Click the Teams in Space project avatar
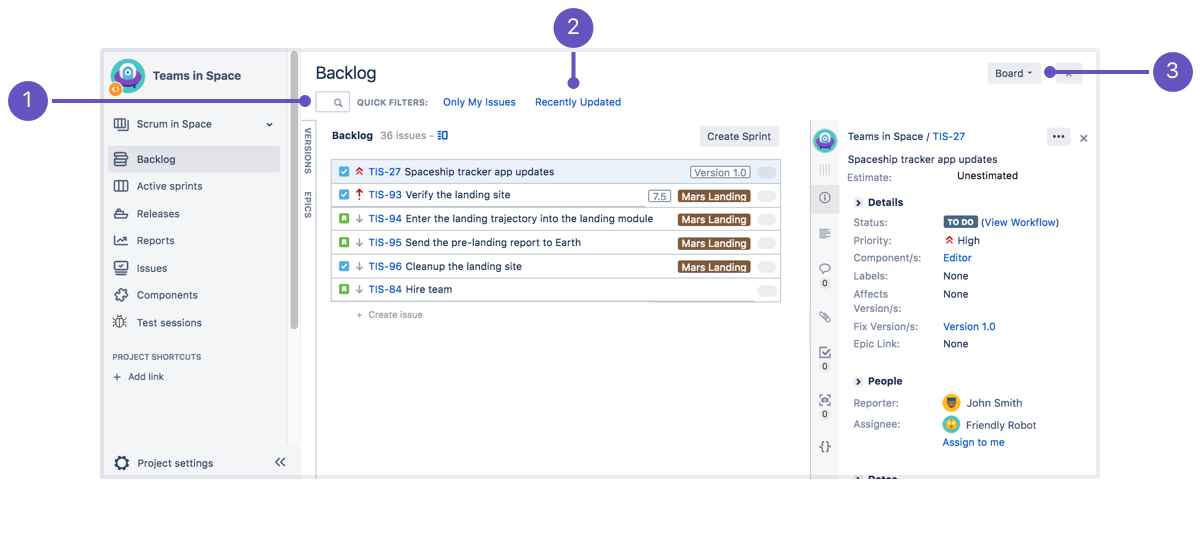Screen dimensions: 1200x534 pyautogui.click(x=127, y=76)
